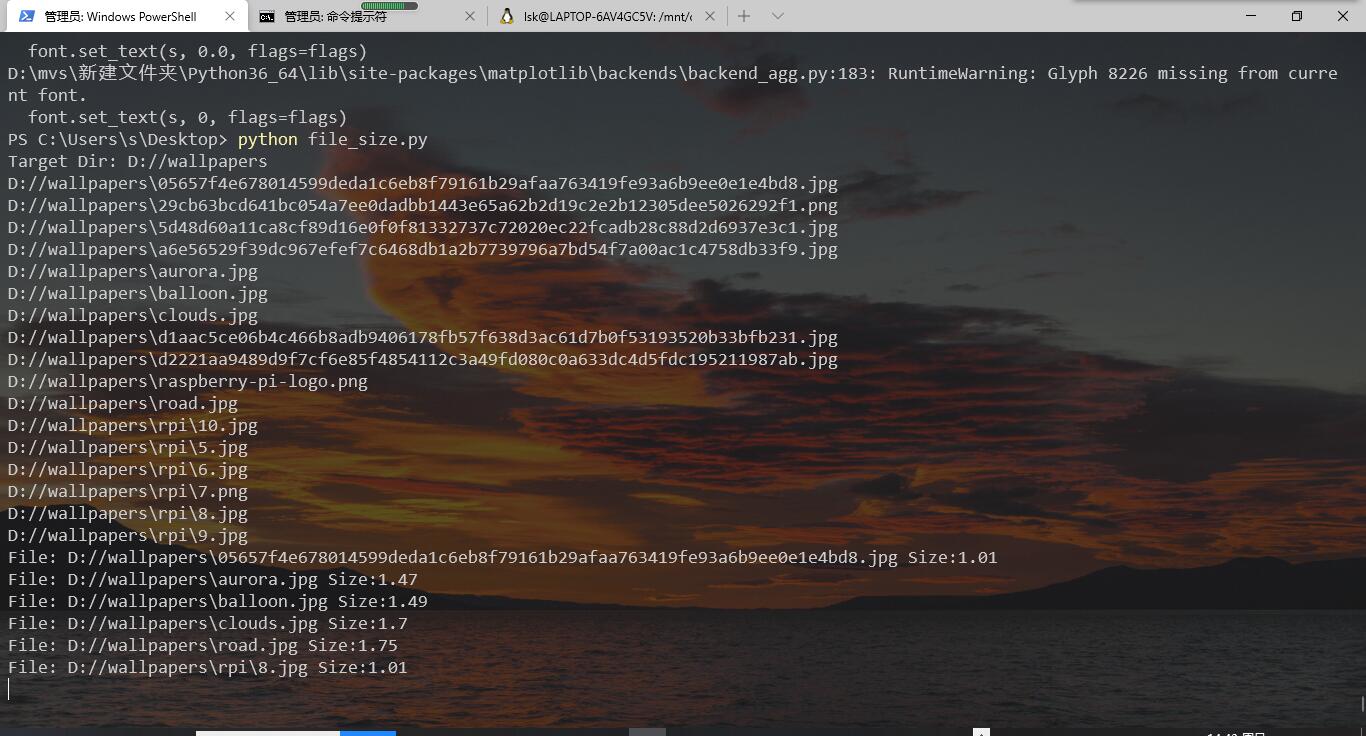This screenshot has width=1366, height=736.
Task: Click the 'D://wallpapers\rpi\7.png' line
Action: point(128,491)
